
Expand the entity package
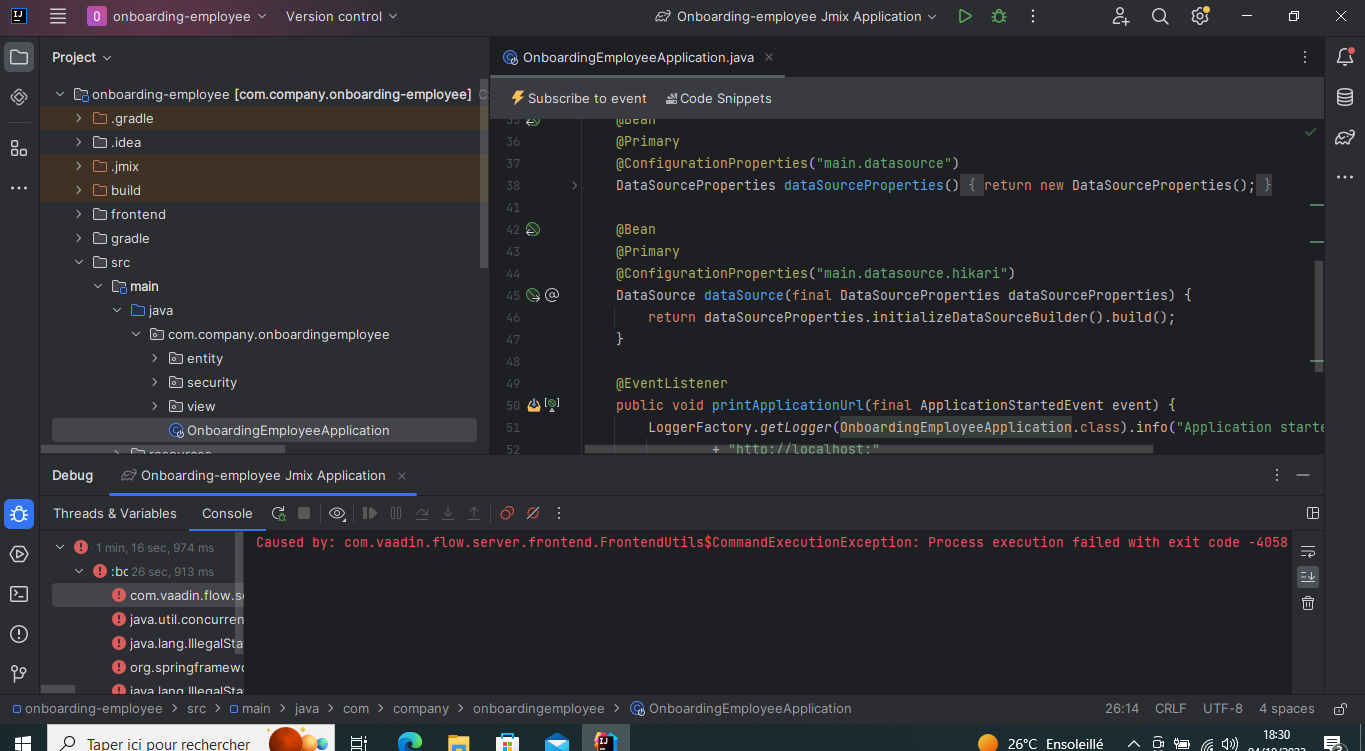click(155, 358)
